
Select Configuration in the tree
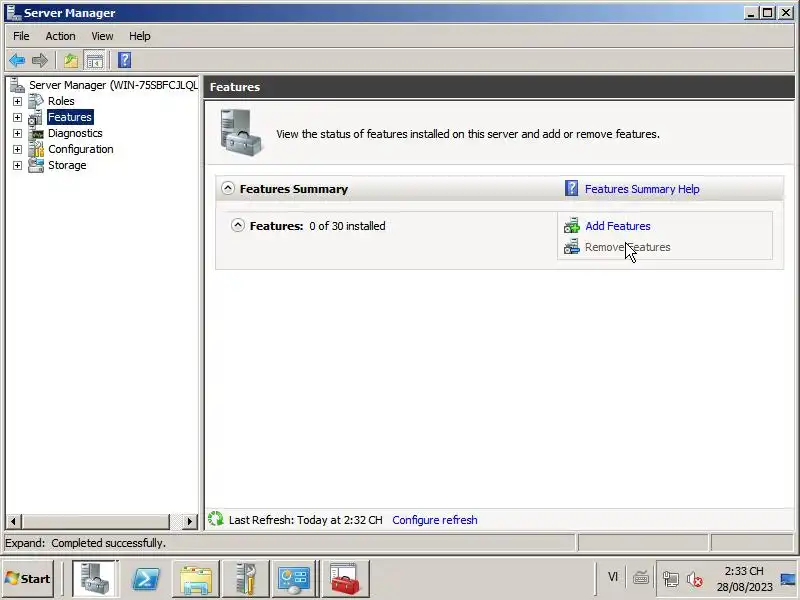tap(81, 149)
